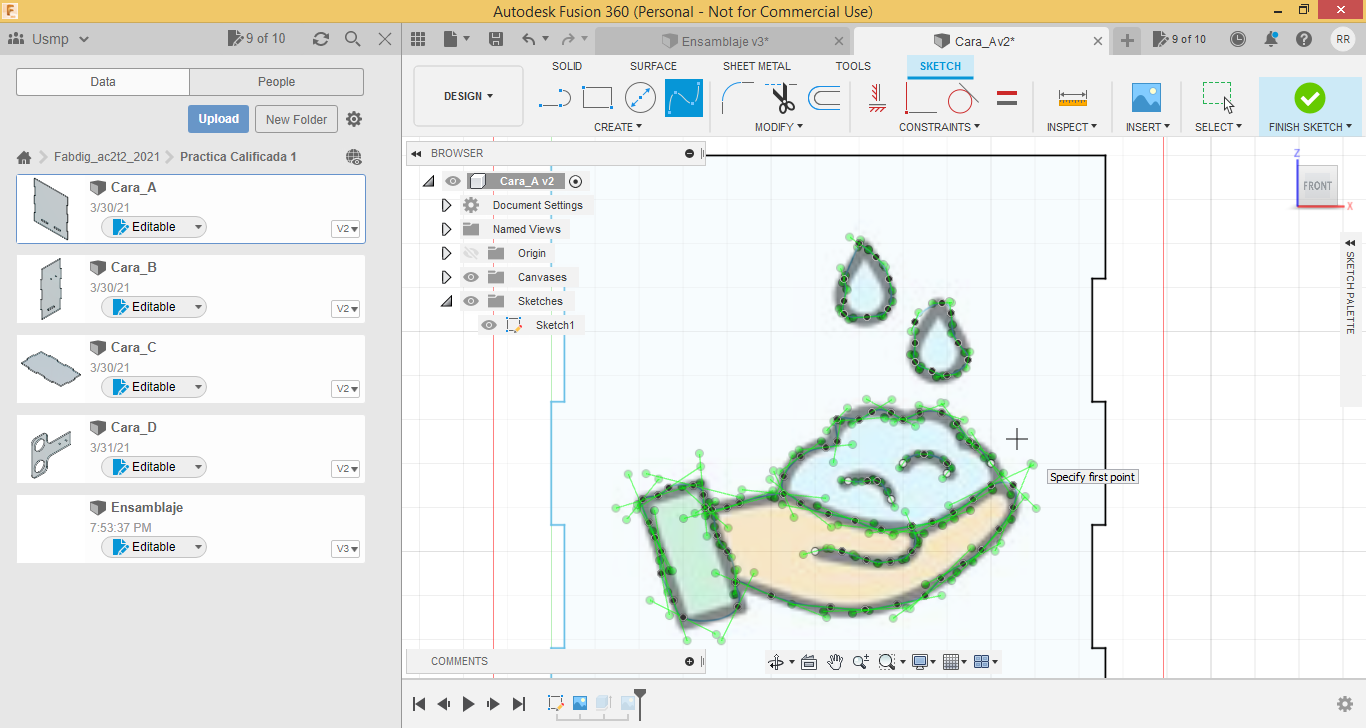Apply the Horizontal/Vertical constraint
Image resolution: width=1366 pixels, height=728 pixels.
877,98
